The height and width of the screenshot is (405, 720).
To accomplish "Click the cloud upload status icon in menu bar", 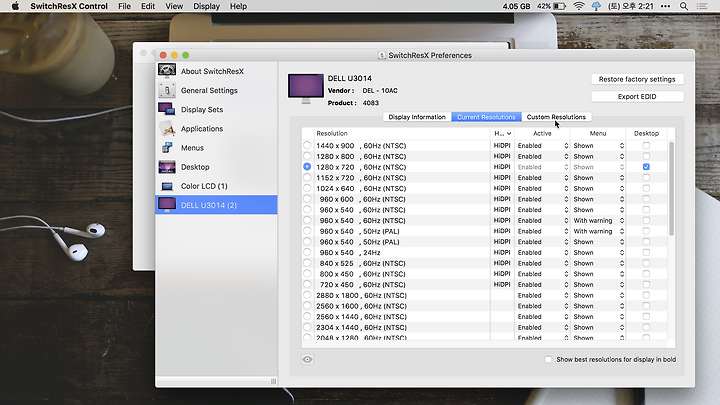I will pos(596,6).
